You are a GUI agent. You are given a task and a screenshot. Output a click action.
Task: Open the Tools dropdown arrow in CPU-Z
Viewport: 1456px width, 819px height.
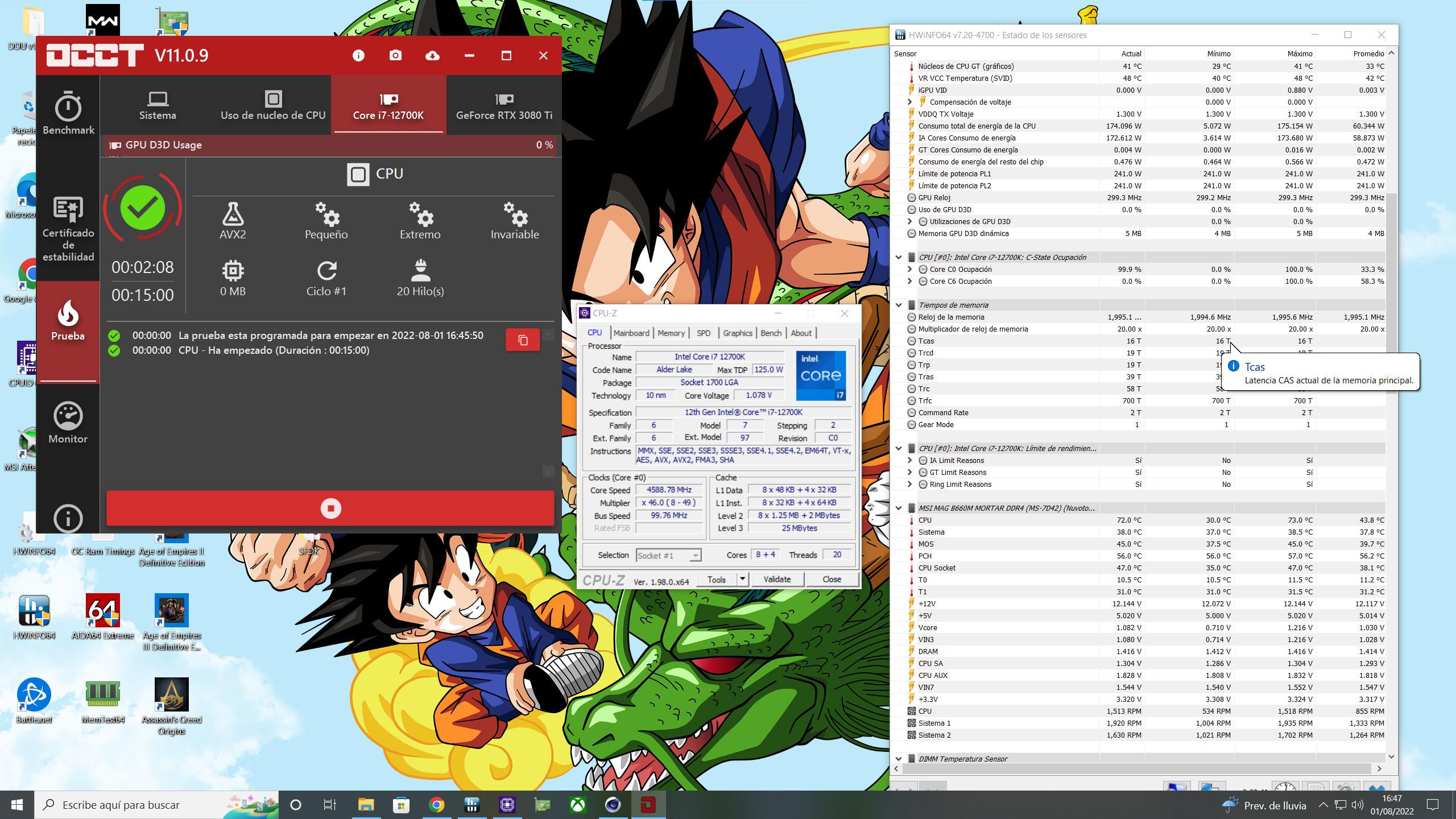point(742,579)
